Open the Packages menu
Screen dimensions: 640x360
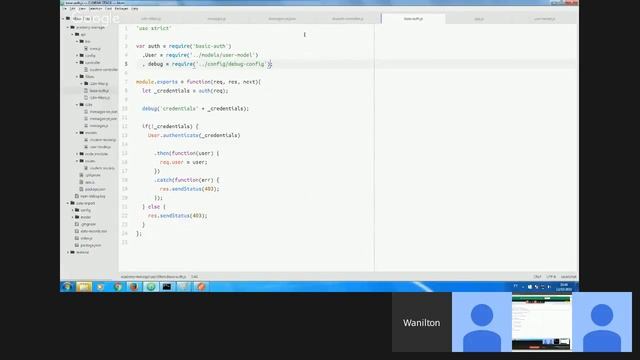[121, 9]
